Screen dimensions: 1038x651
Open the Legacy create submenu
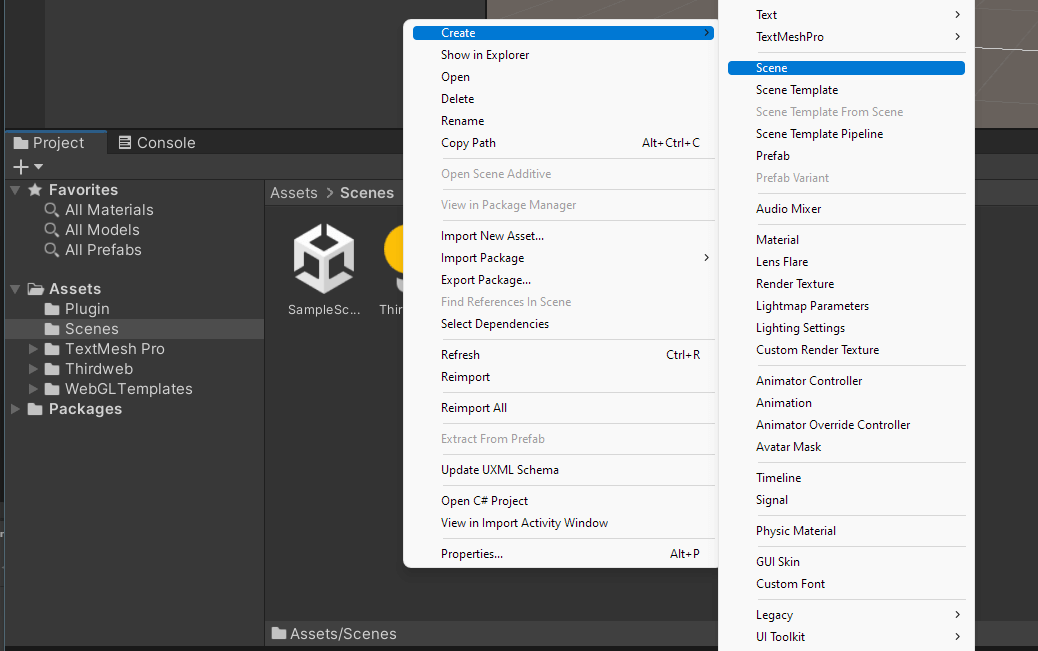coord(846,615)
